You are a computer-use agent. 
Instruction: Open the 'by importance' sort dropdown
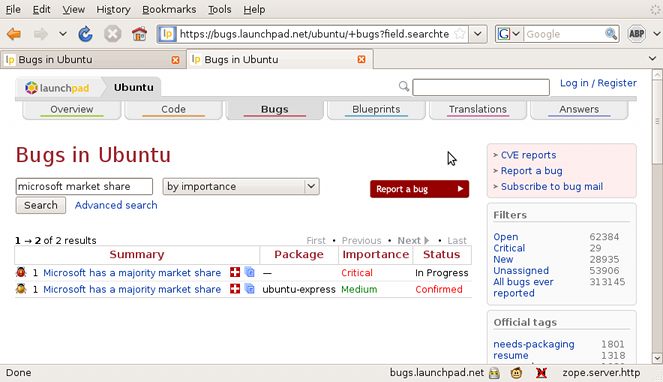click(x=241, y=187)
